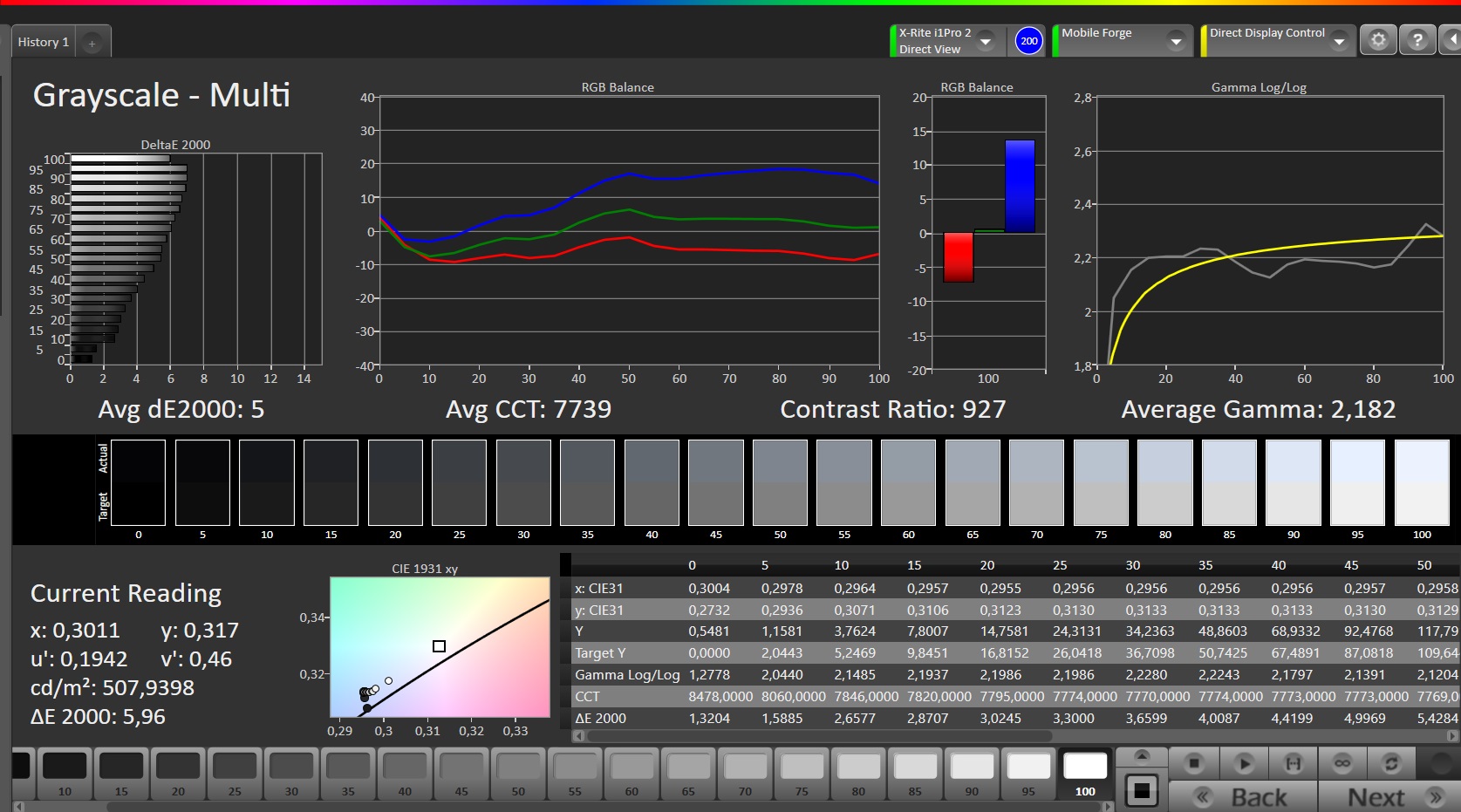
Task: Stop the measurement sequence
Action: [x=1194, y=763]
